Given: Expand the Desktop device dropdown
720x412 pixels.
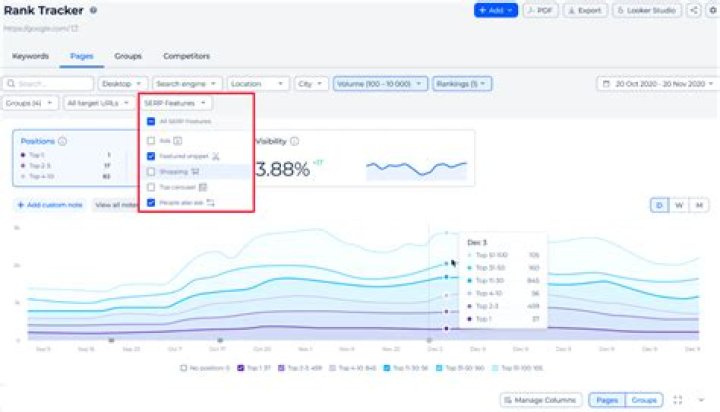Looking at the screenshot, I should pyautogui.click(x=122, y=84).
